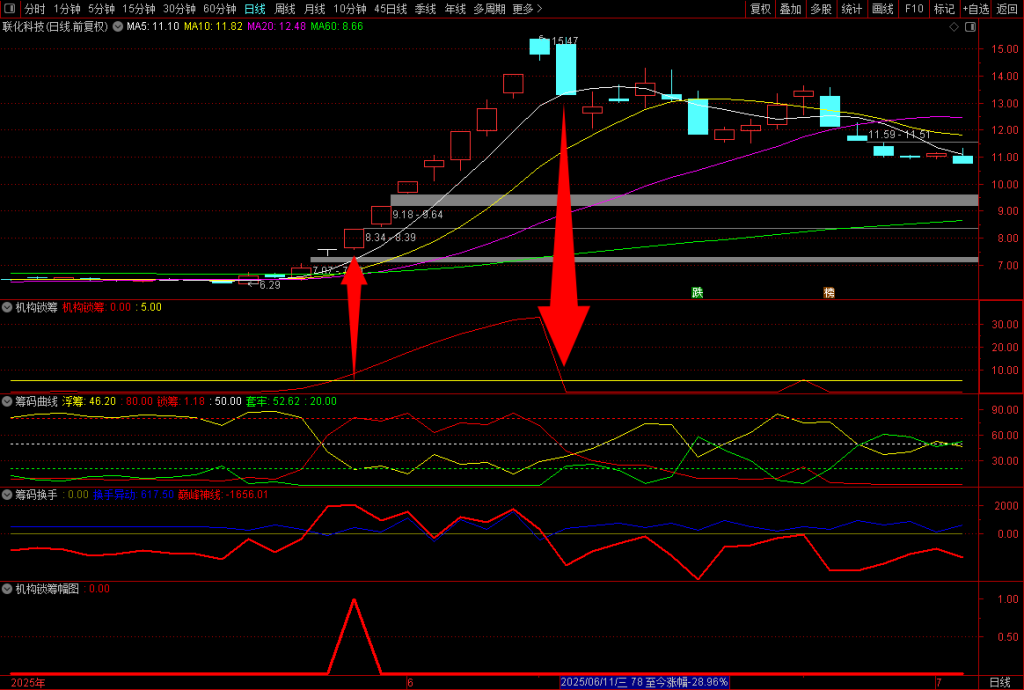This screenshot has height=690, width=1024.
Task: Collapse the 筹码曲线 indicator panel arrow
Action: pyautogui.click(x=7, y=400)
